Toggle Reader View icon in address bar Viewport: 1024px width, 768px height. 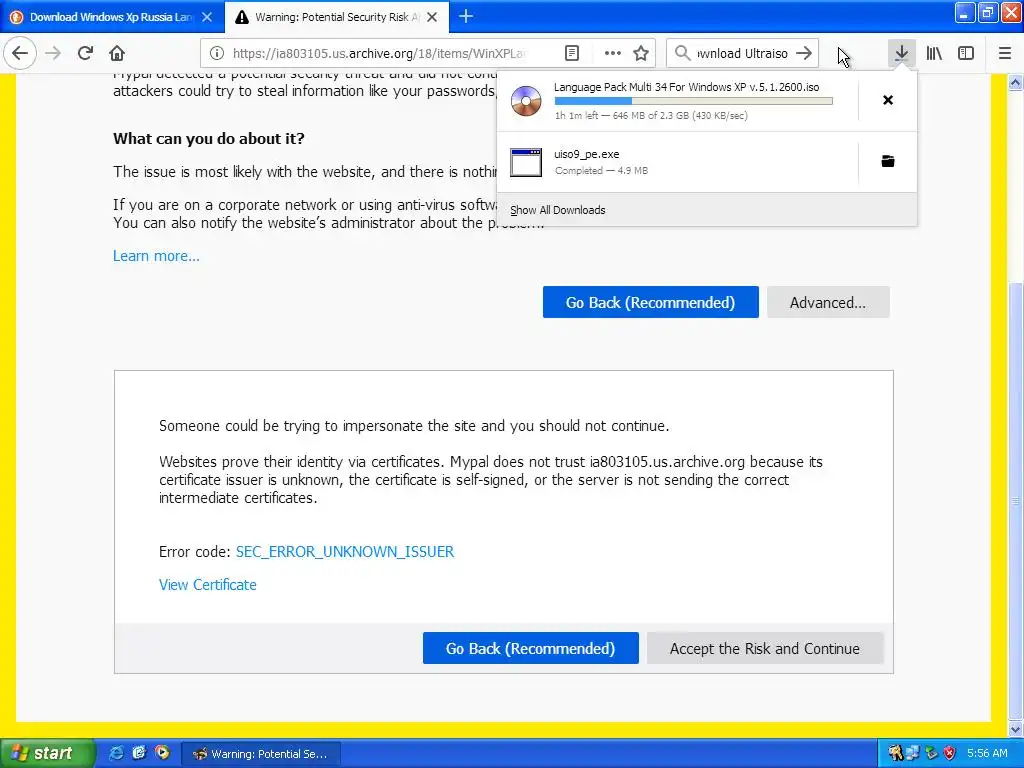click(x=572, y=53)
